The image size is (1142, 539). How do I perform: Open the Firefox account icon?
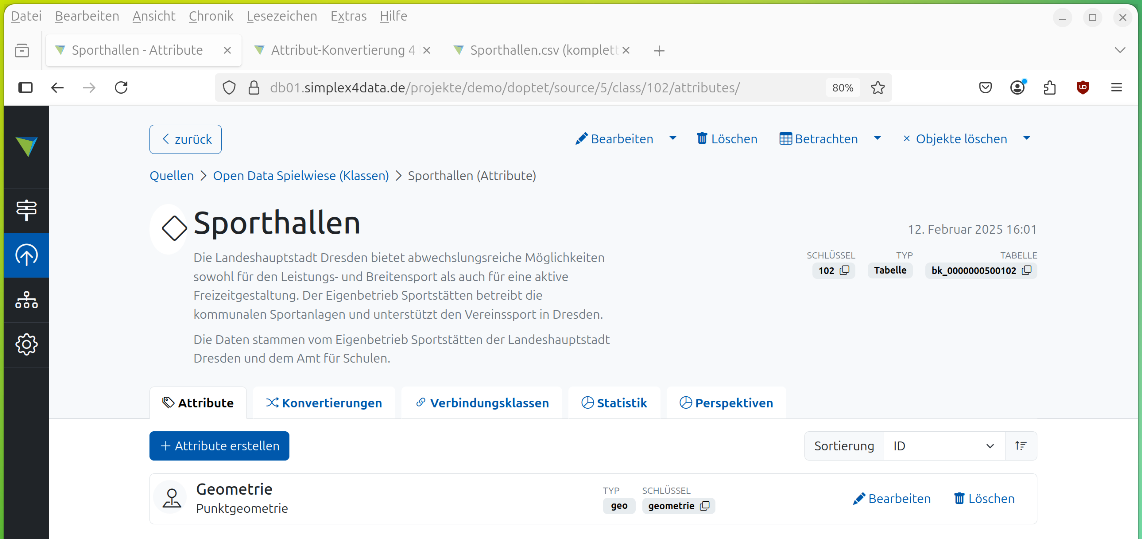1017,87
